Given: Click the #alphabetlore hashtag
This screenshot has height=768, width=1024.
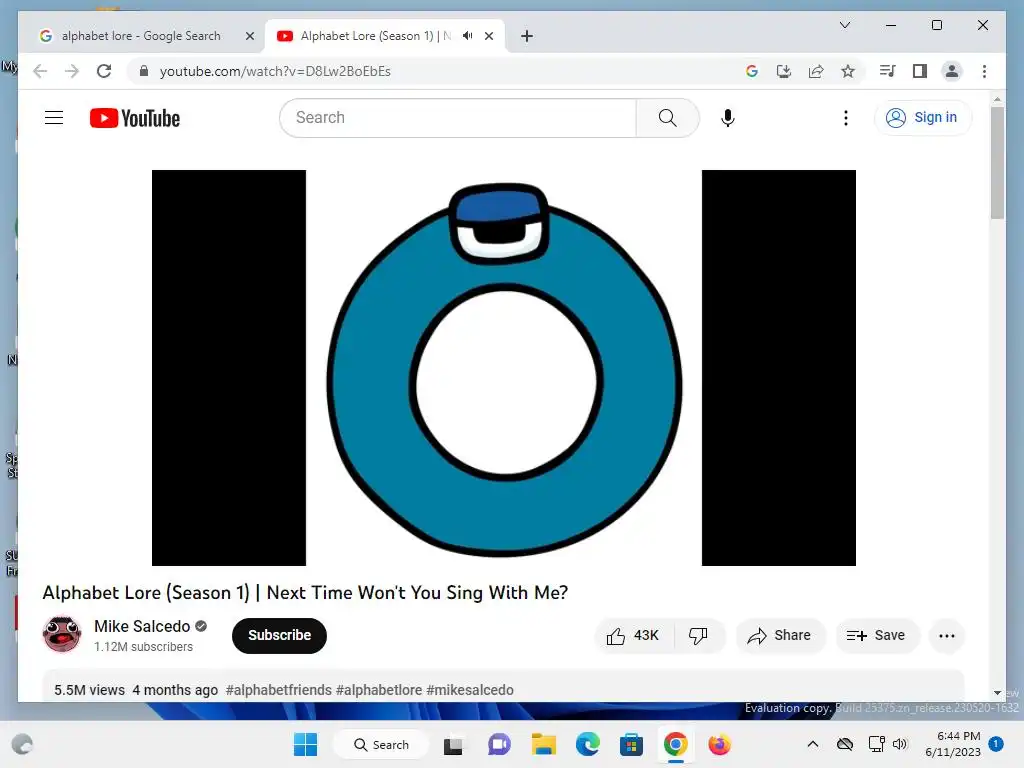Looking at the screenshot, I should click(x=379, y=690).
